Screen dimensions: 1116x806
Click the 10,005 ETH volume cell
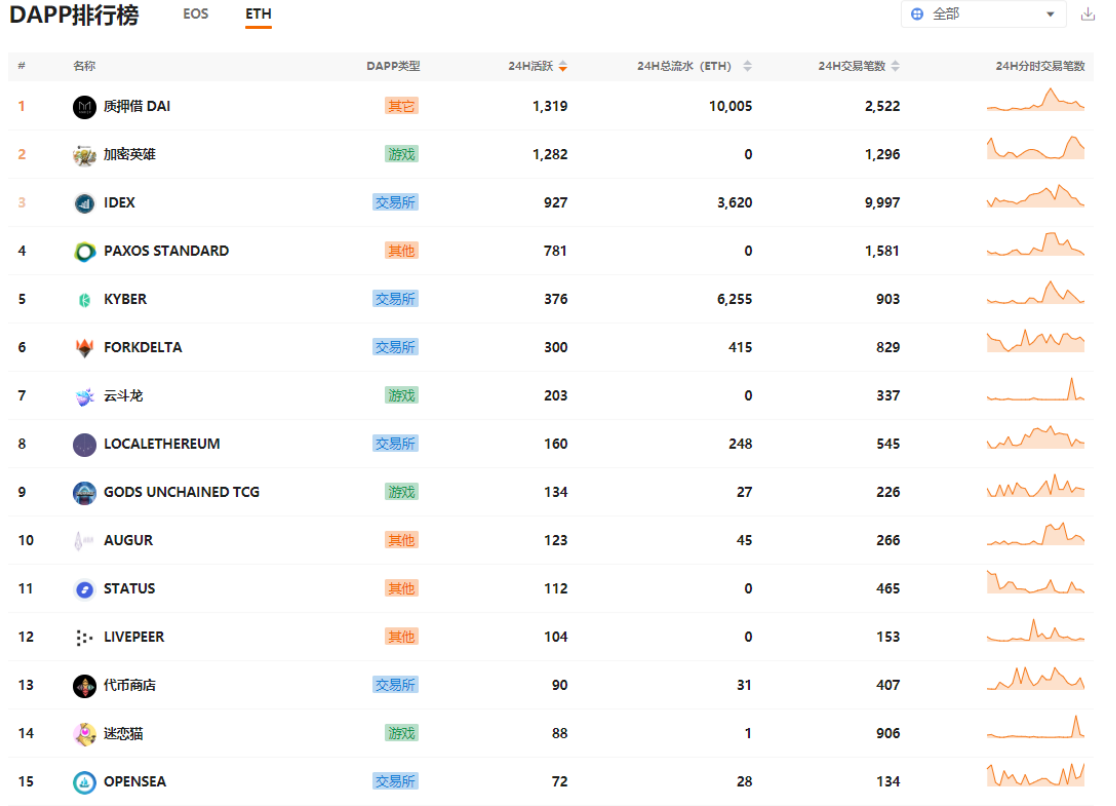(x=730, y=107)
